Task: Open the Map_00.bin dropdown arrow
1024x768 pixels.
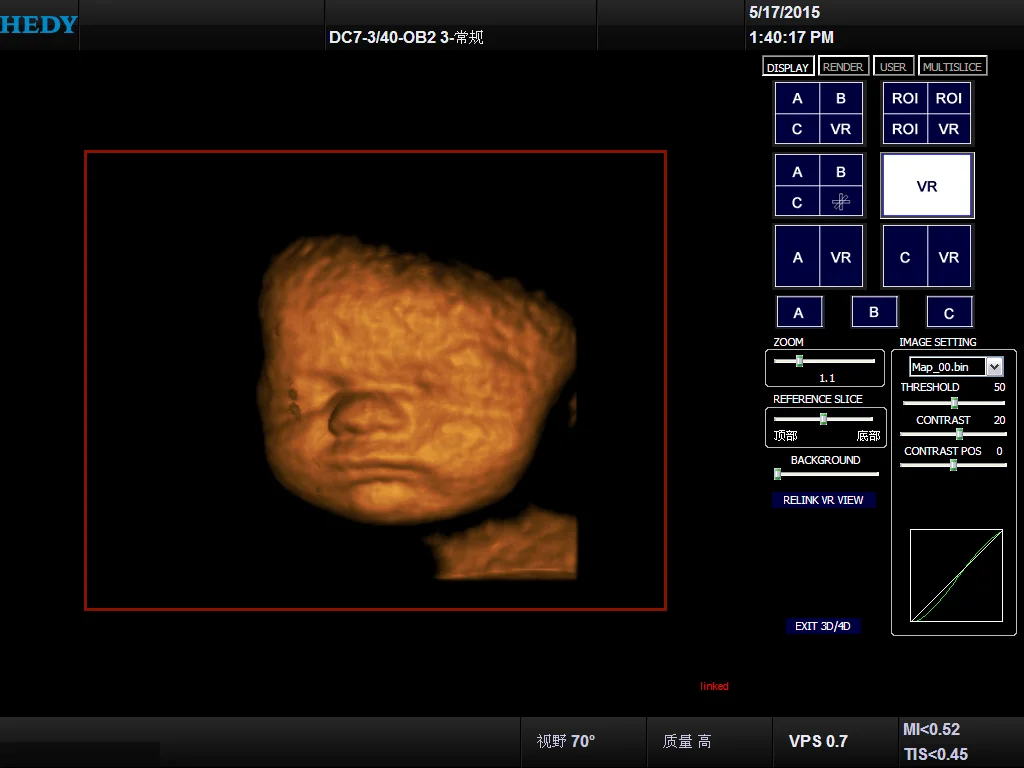Action: tap(994, 367)
